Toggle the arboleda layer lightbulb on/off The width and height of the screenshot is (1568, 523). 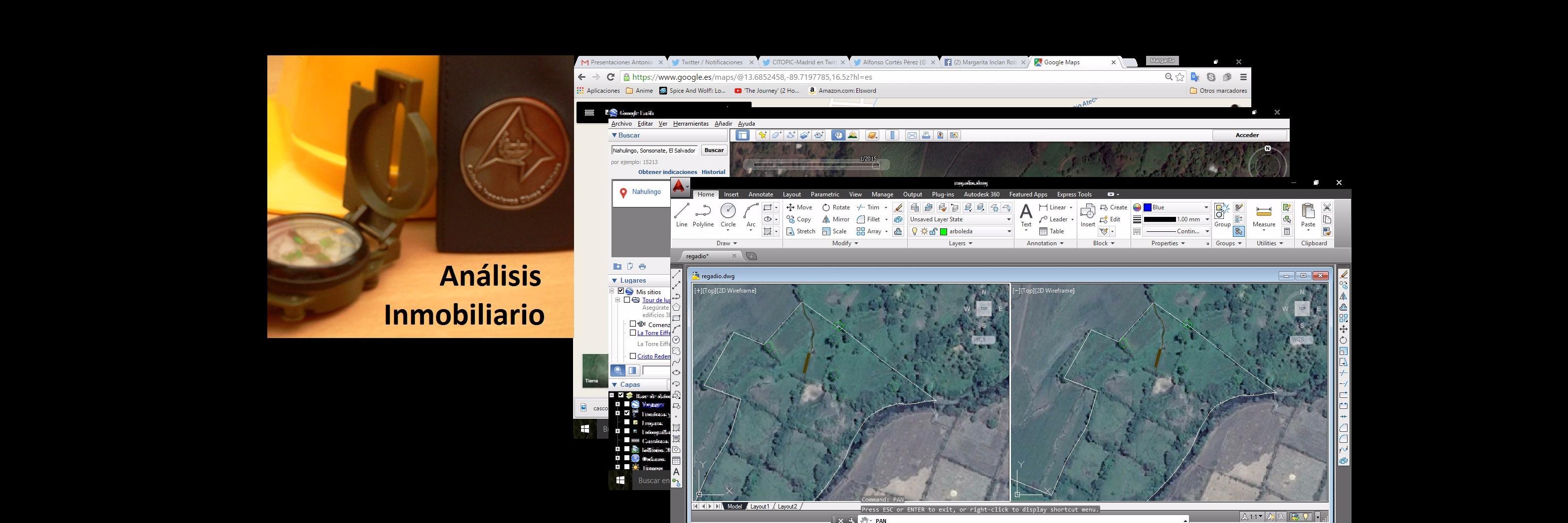coord(914,231)
